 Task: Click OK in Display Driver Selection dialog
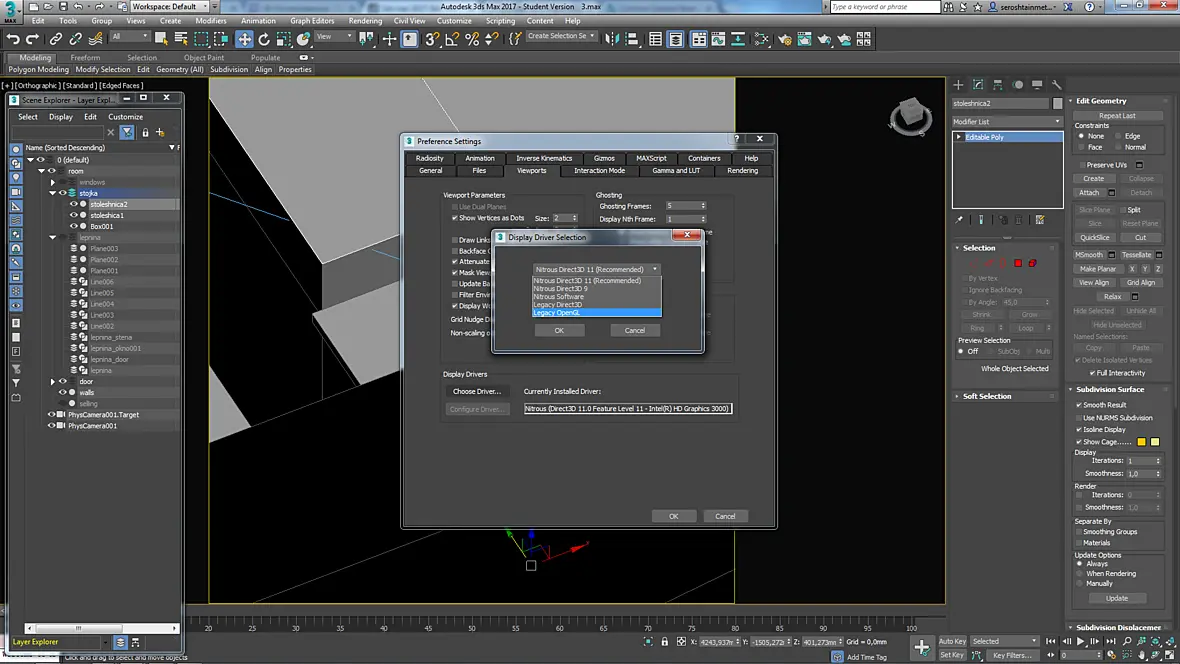pos(559,330)
